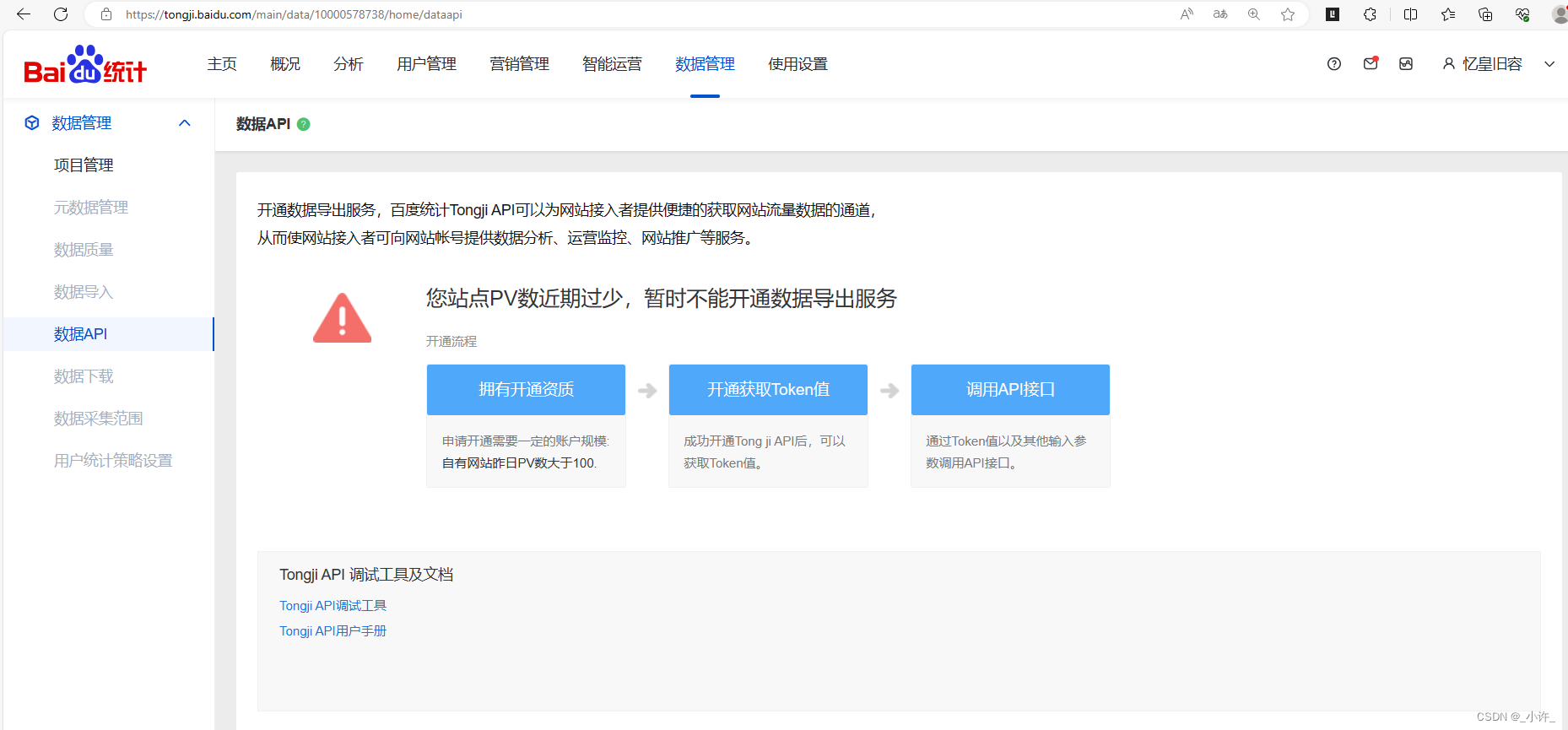Viewport: 1568px width, 730px height.
Task: Click the 数据管理 sidebar section title
Action: (82, 123)
